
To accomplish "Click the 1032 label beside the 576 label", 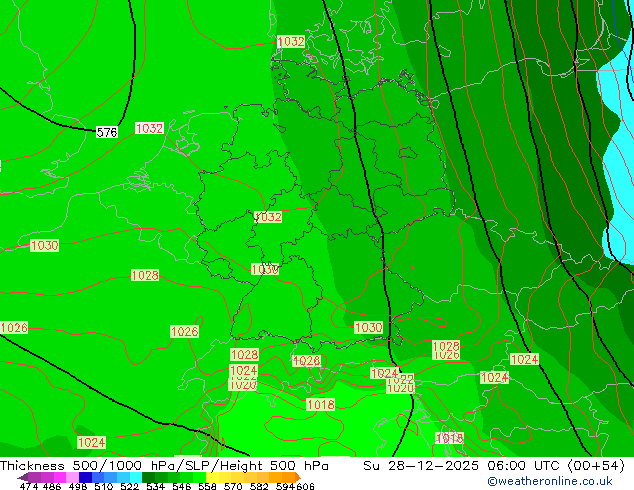I will pyautogui.click(x=149, y=128).
